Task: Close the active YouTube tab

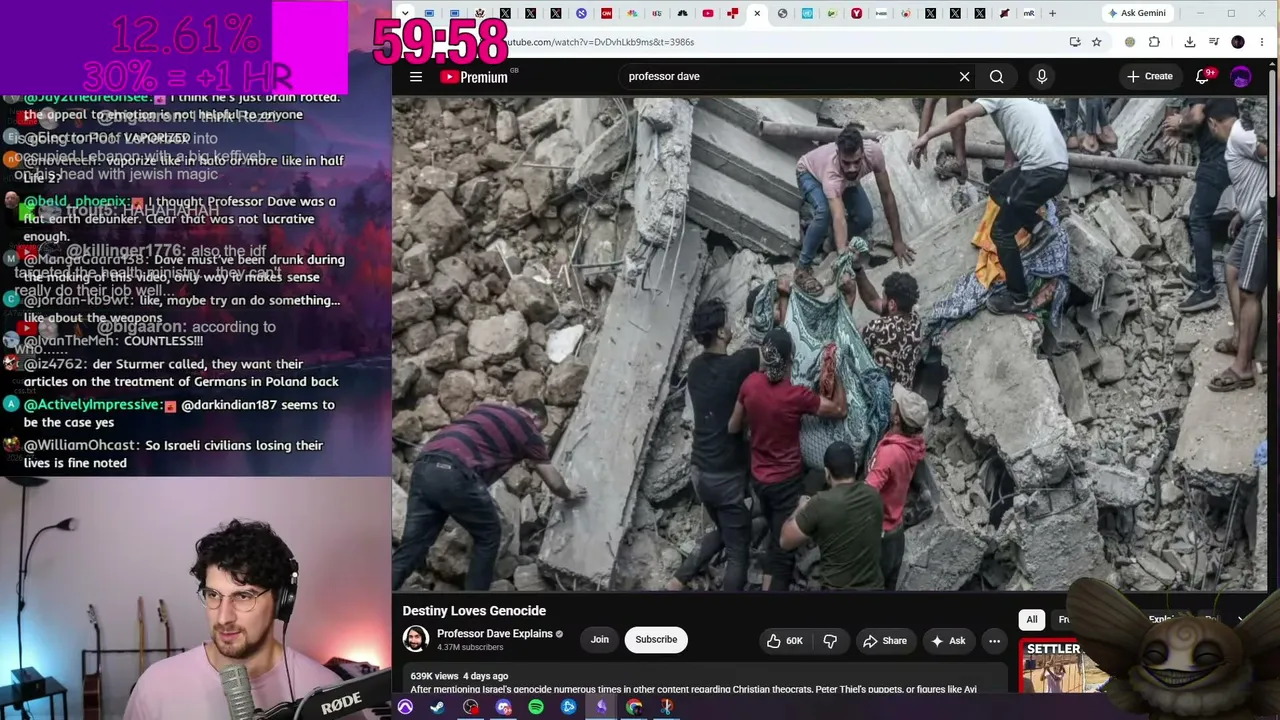Action: 757,13
